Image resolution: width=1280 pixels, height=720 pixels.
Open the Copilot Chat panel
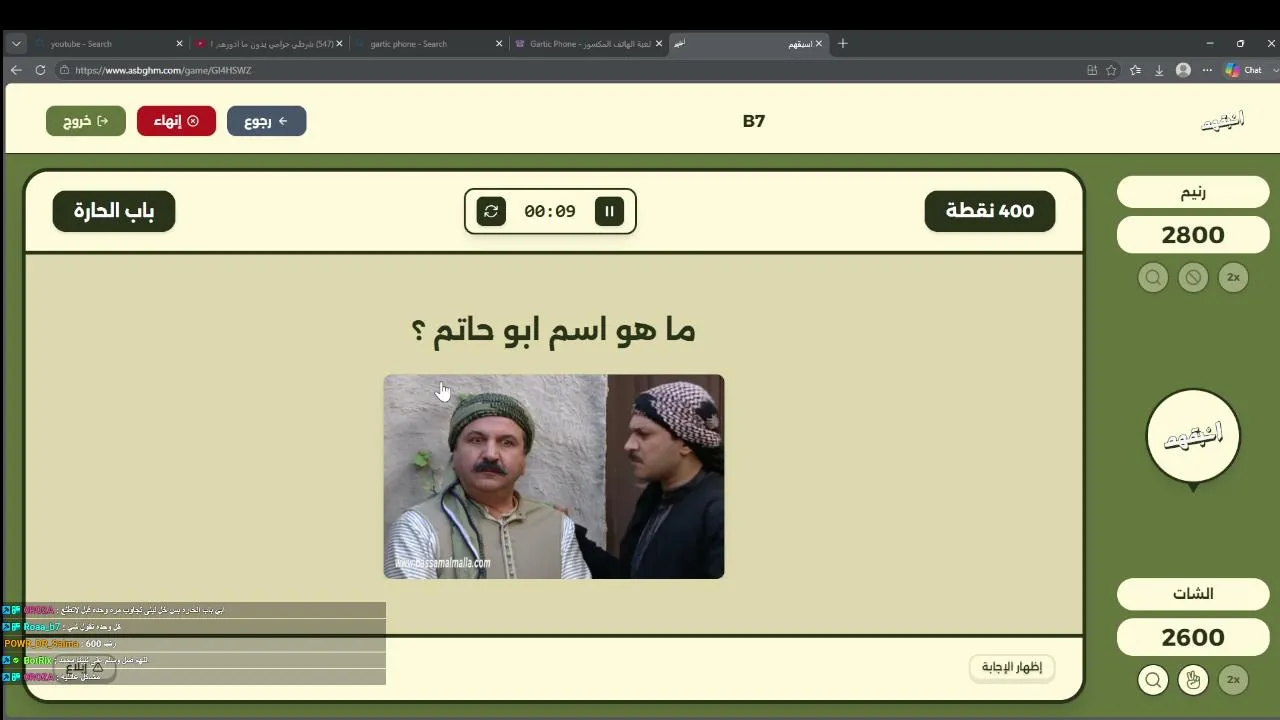pos(1245,70)
